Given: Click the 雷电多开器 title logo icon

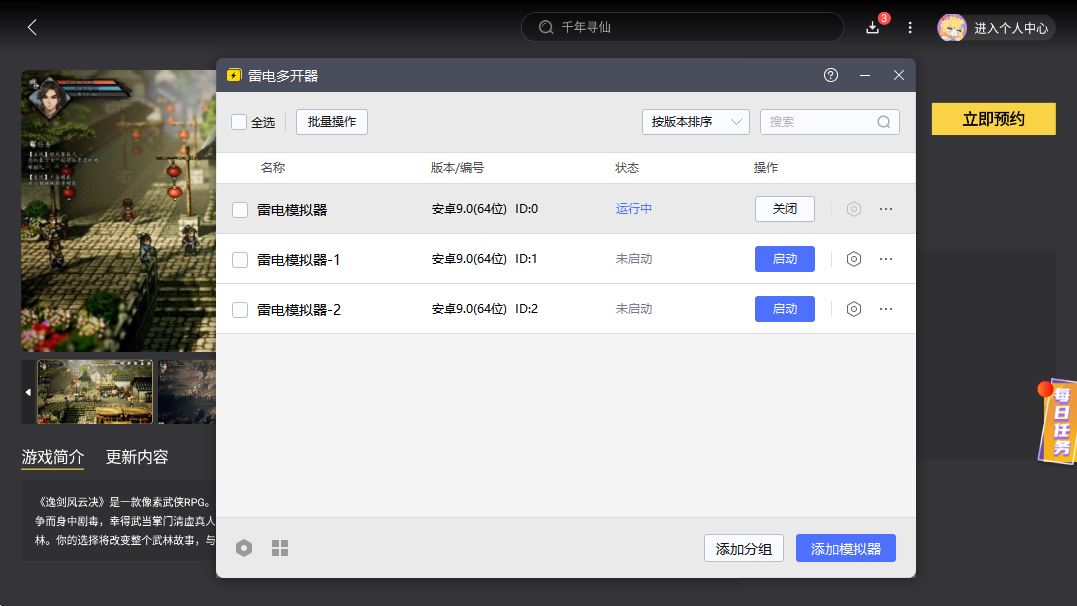Looking at the screenshot, I should pos(234,76).
